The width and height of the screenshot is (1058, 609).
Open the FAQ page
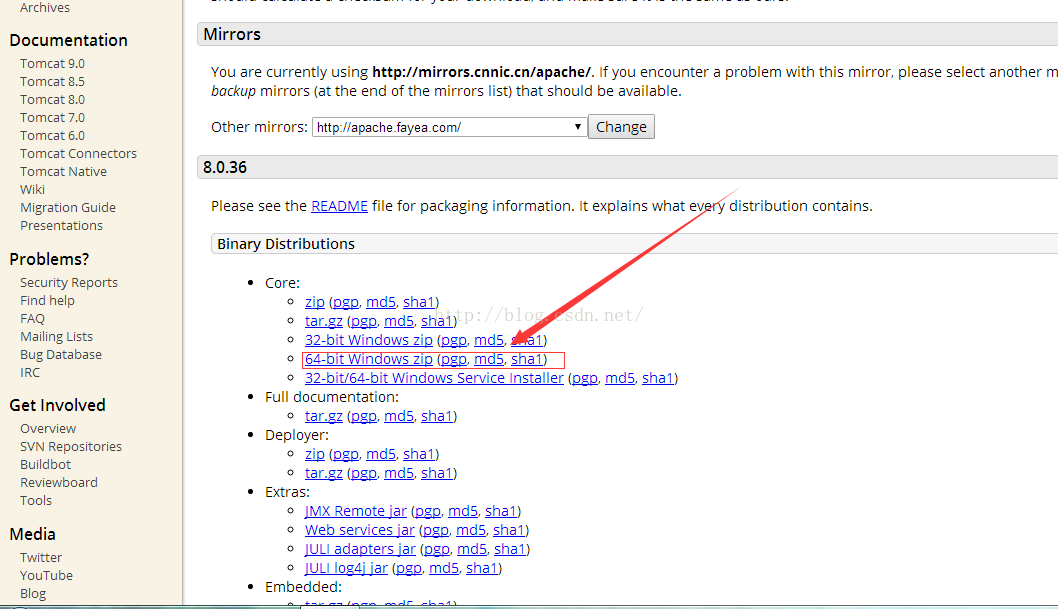(x=32, y=318)
